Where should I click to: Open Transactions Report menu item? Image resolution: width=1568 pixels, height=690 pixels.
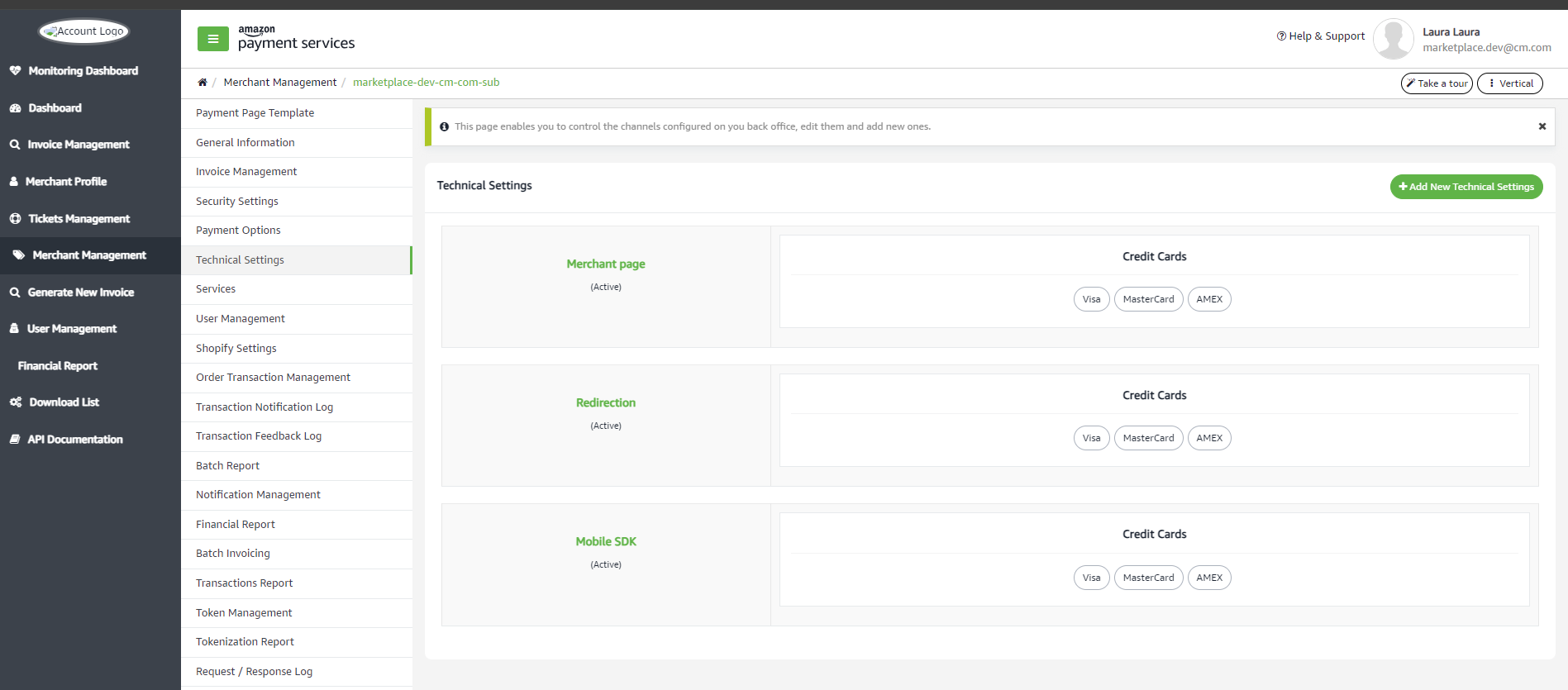[x=297, y=583]
